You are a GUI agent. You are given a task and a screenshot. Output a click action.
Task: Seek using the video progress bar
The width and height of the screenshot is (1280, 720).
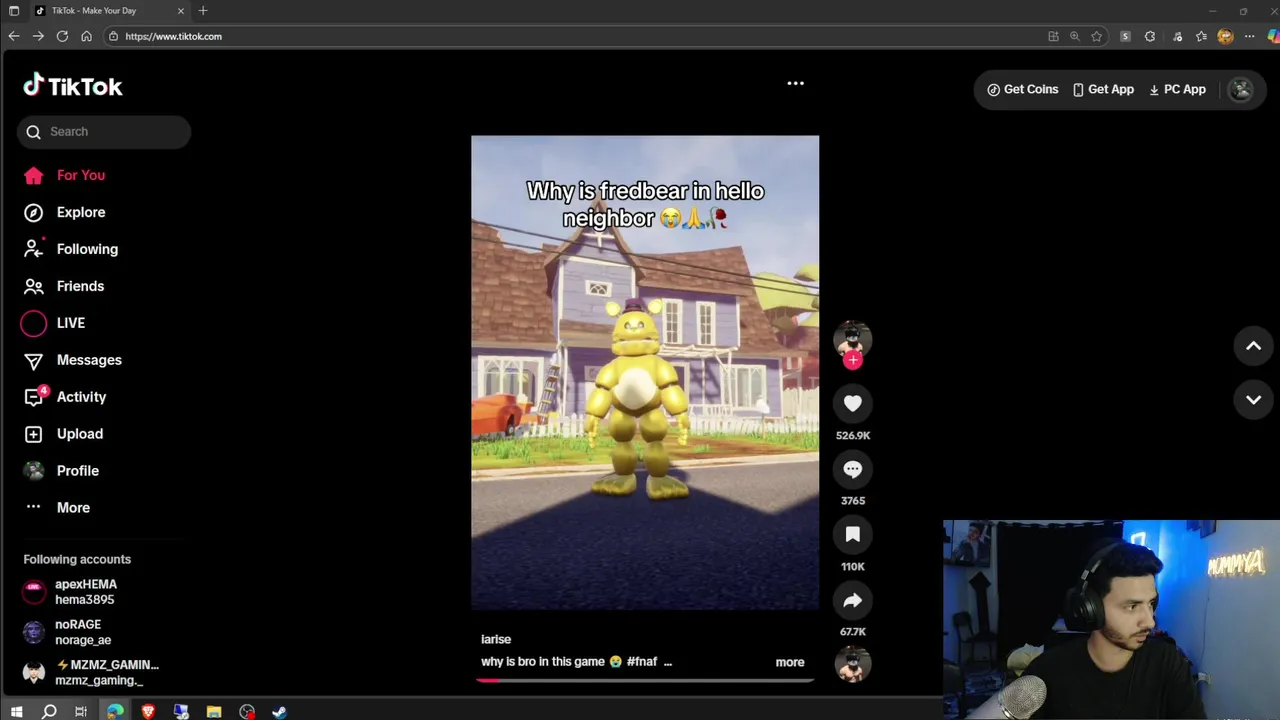pos(645,680)
